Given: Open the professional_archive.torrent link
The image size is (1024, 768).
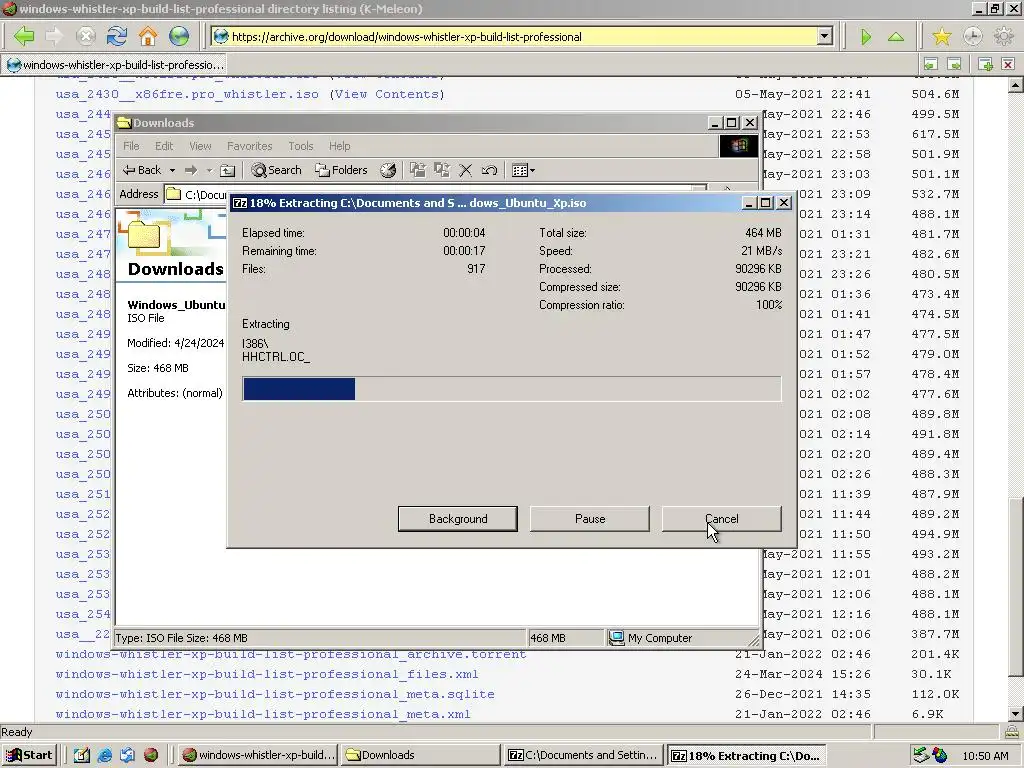Looking at the screenshot, I should coord(291,654).
